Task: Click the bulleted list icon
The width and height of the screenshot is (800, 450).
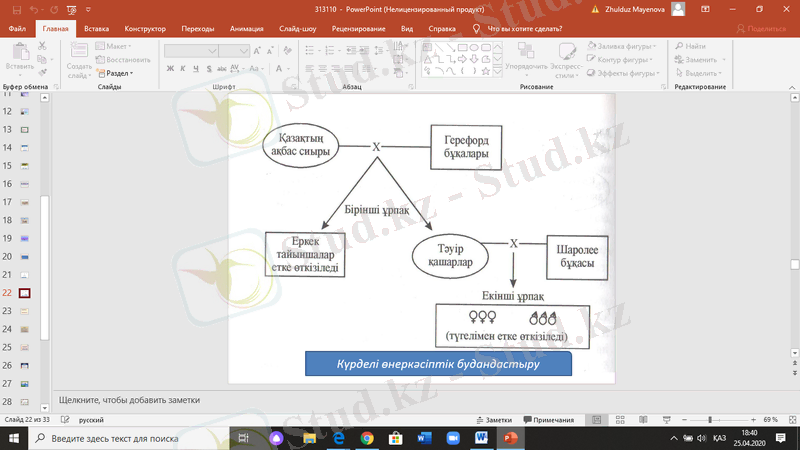Action: click(x=310, y=50)
